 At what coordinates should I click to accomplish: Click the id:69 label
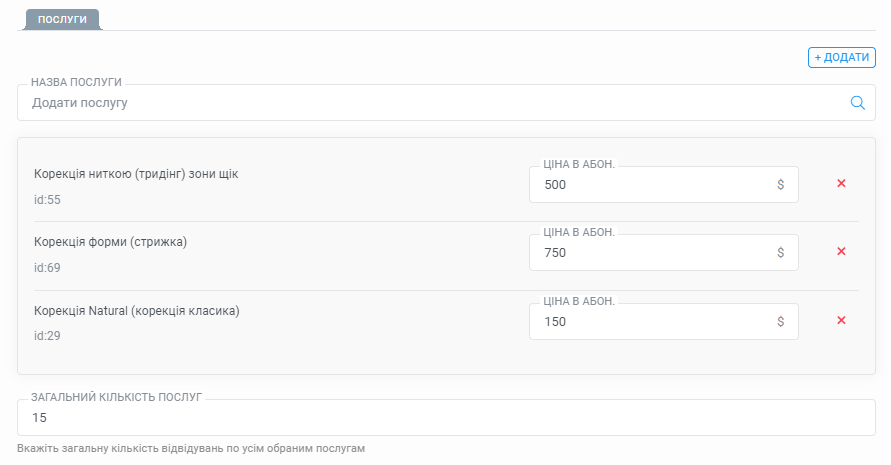(x=47, y=268)
